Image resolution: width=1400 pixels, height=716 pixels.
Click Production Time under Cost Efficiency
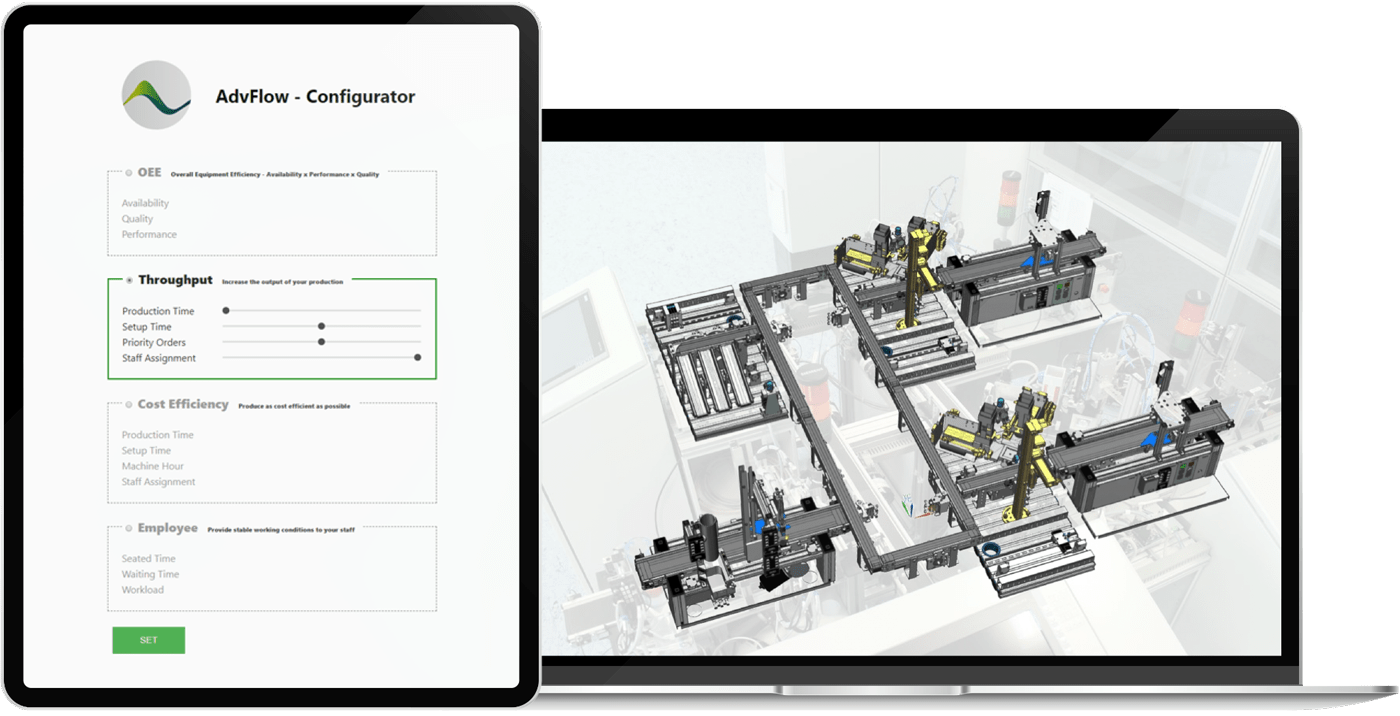click(158, 435)
